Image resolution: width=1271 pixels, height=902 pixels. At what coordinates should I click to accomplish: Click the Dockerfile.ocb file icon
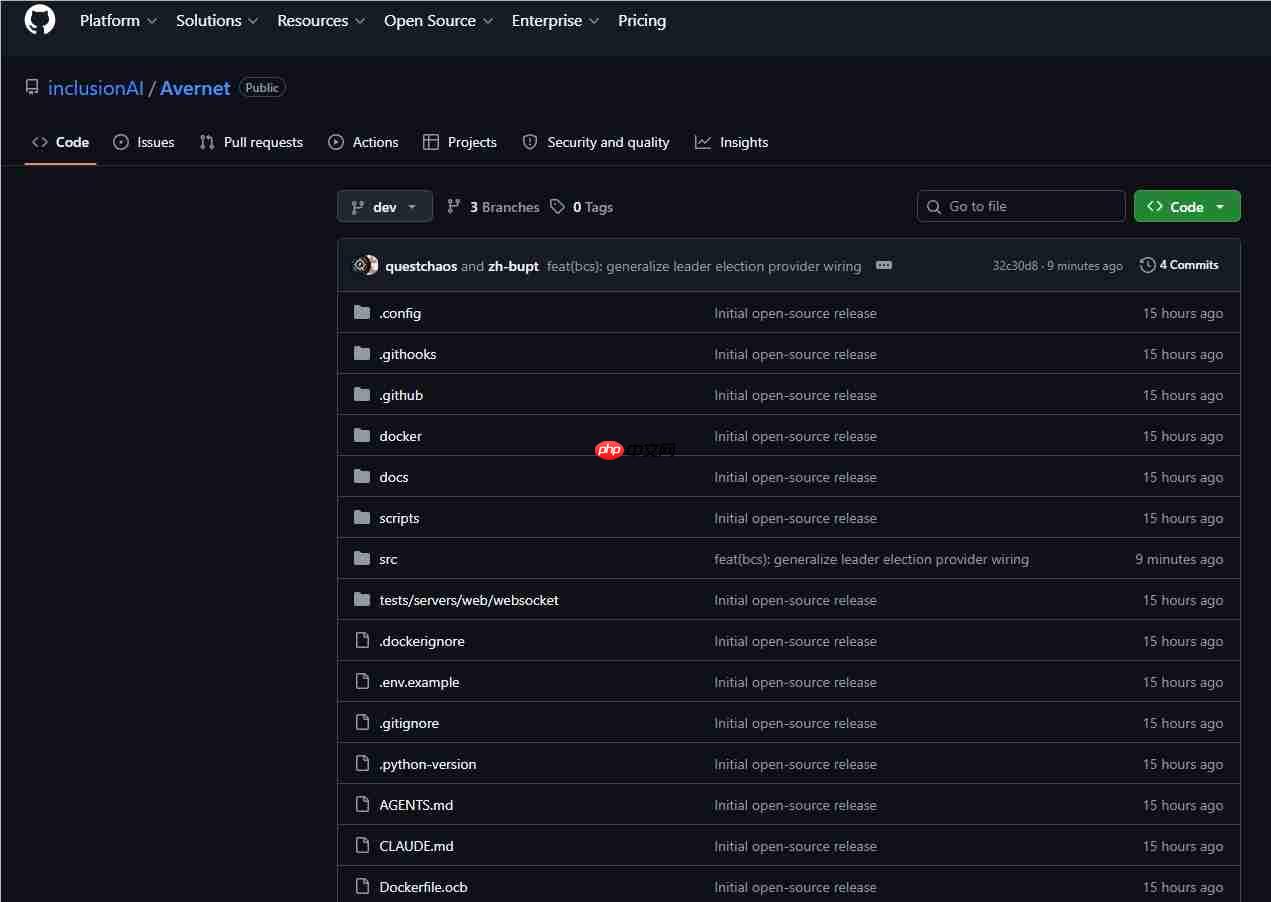pyautogui.click(x=362, y=887)
